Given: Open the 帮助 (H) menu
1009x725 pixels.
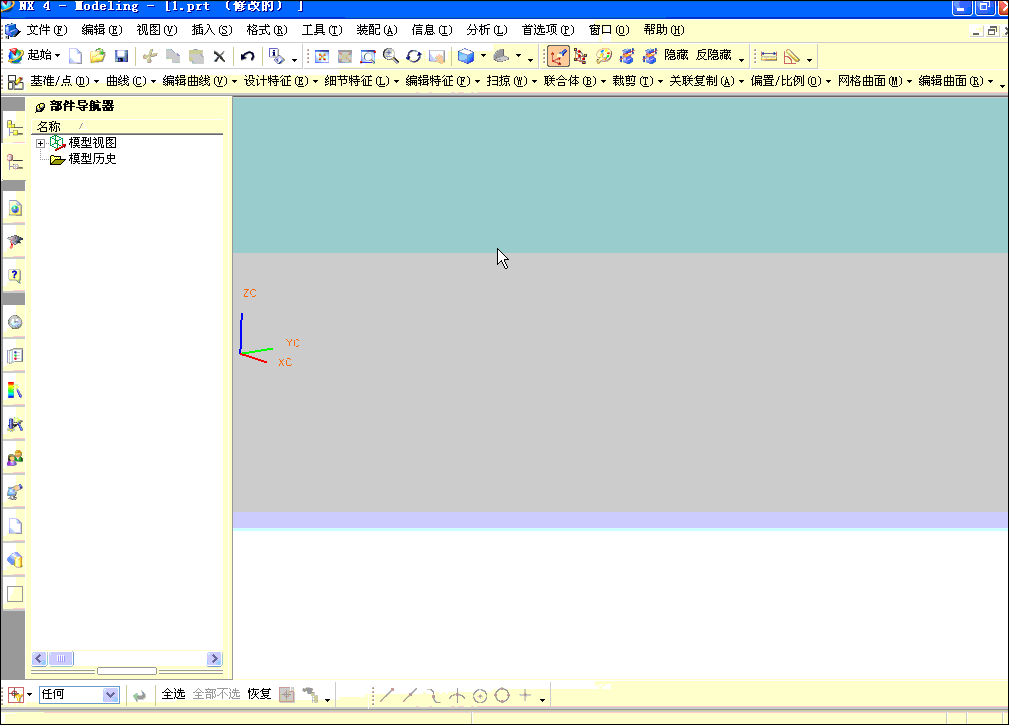Looking at the screenshot, I should click(663, 30).
